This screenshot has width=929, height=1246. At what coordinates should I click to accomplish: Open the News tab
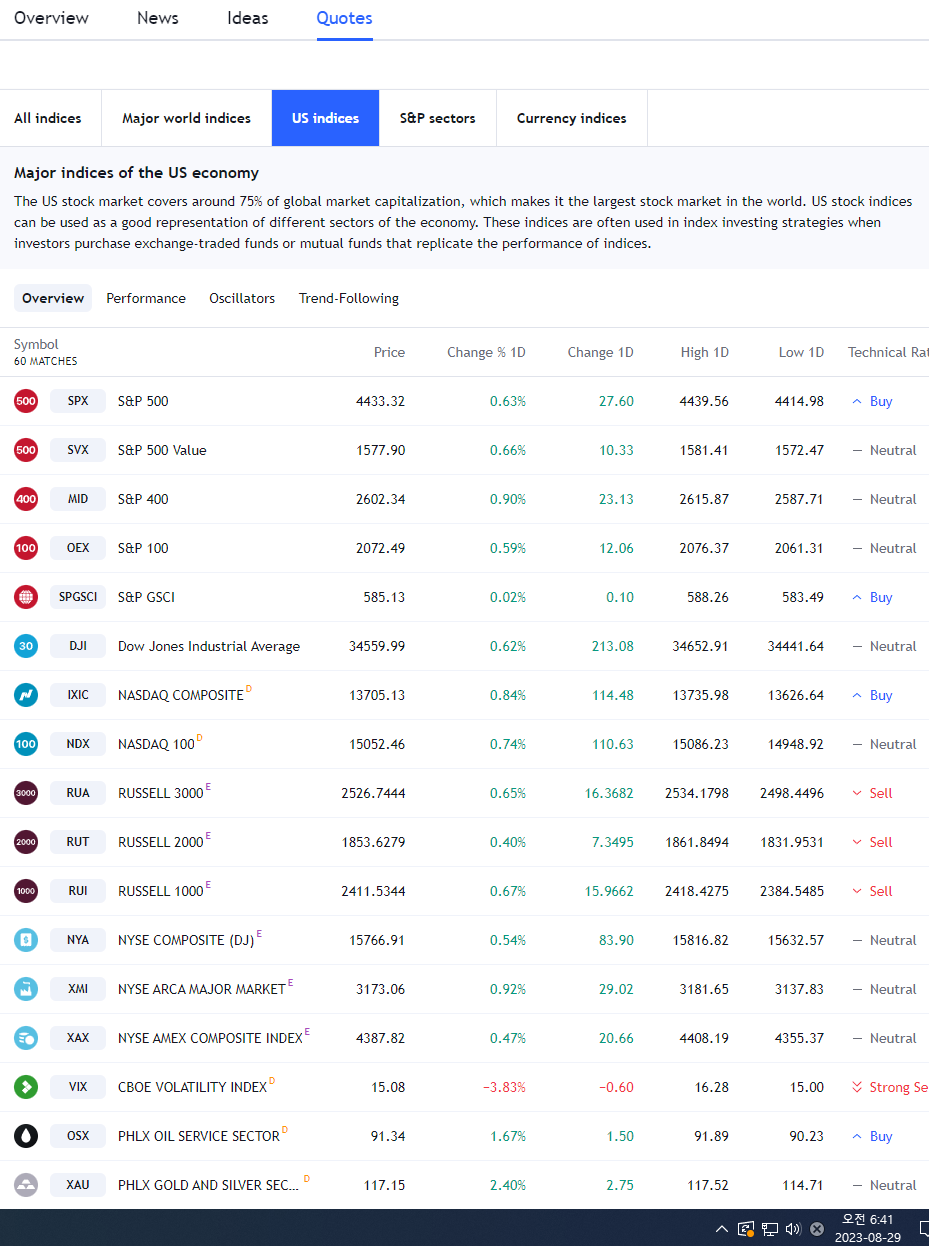coord(158,18)
